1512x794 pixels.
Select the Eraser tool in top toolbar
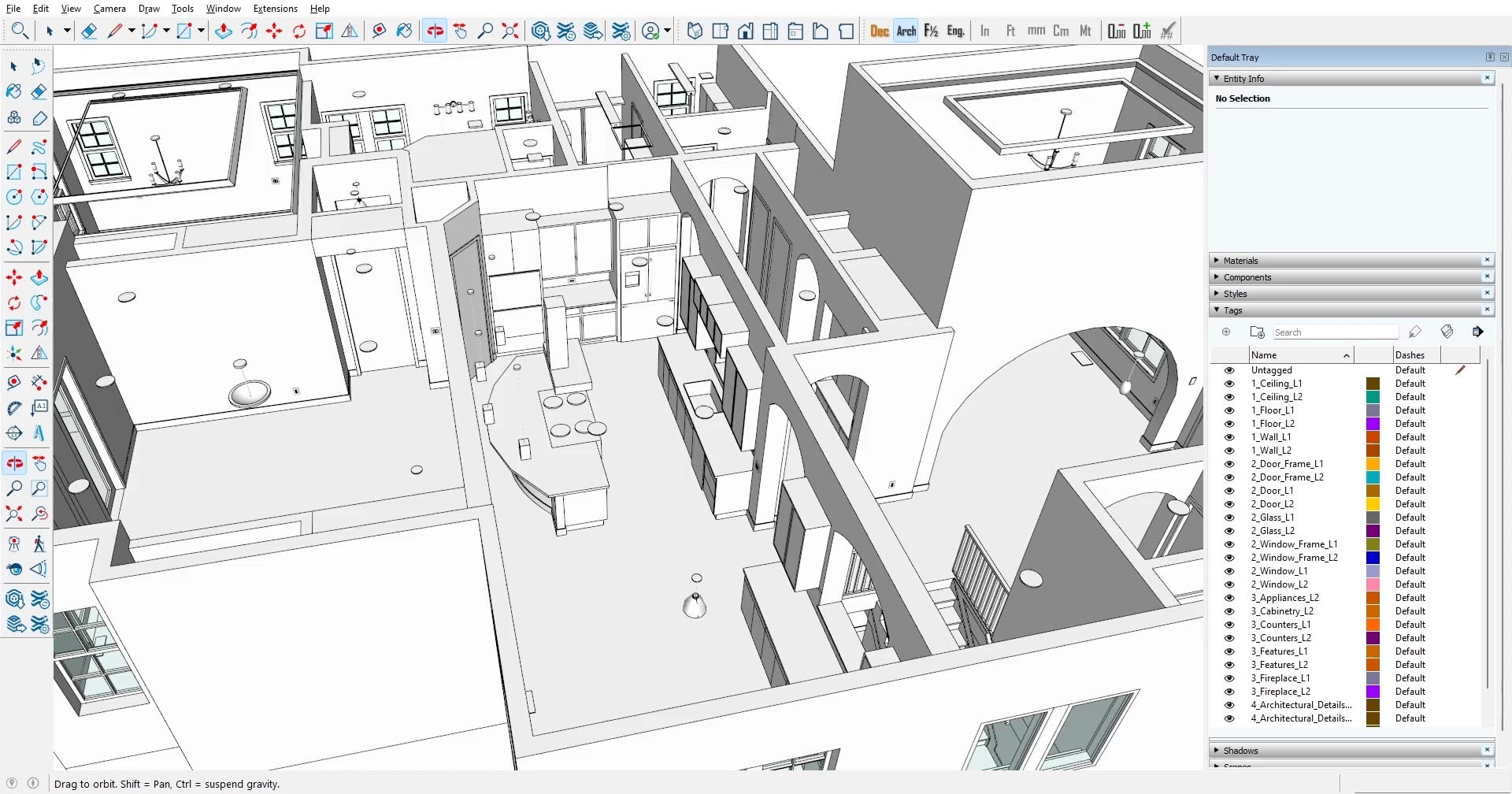pos(89,31)
